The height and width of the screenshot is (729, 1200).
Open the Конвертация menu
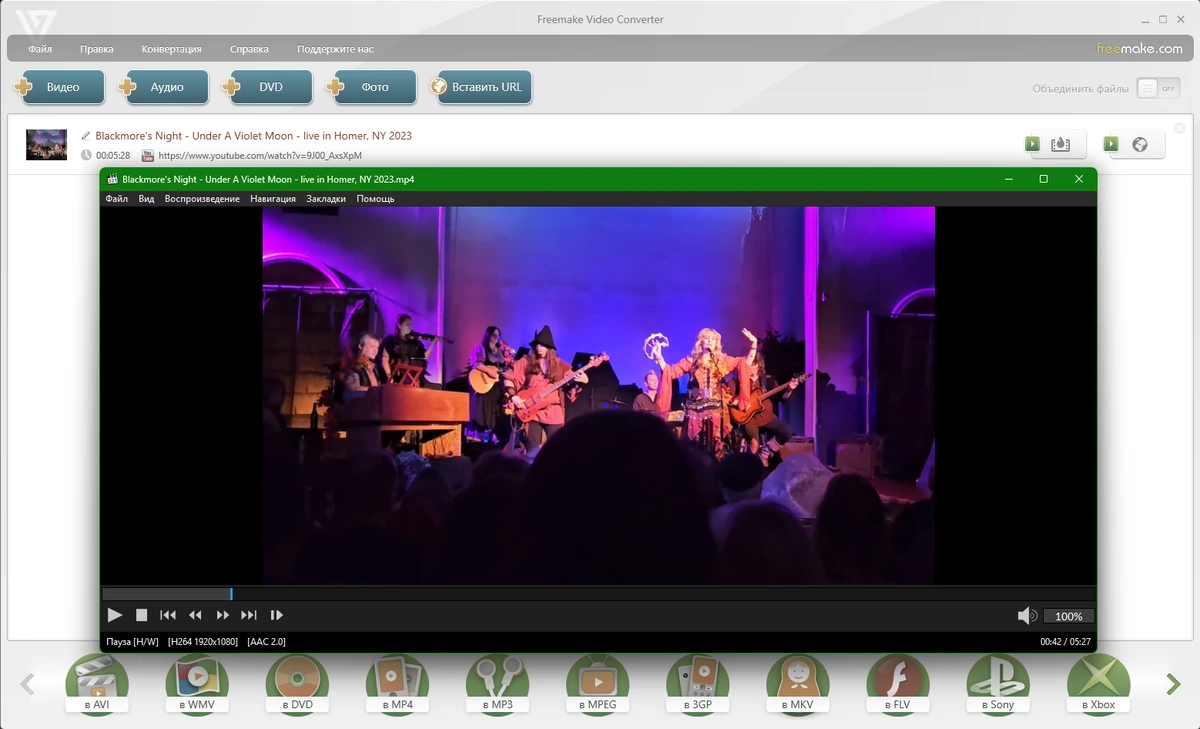click(x=172, y=48)
